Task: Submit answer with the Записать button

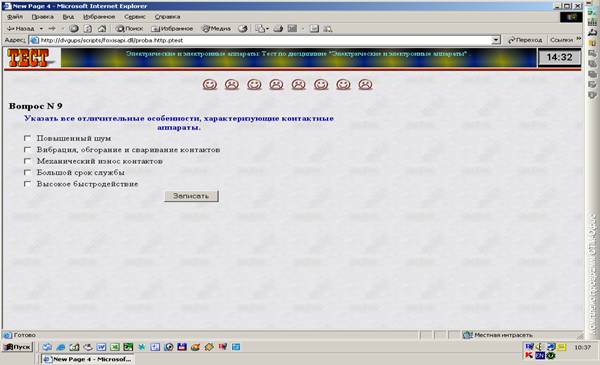Action: [191, 196]
